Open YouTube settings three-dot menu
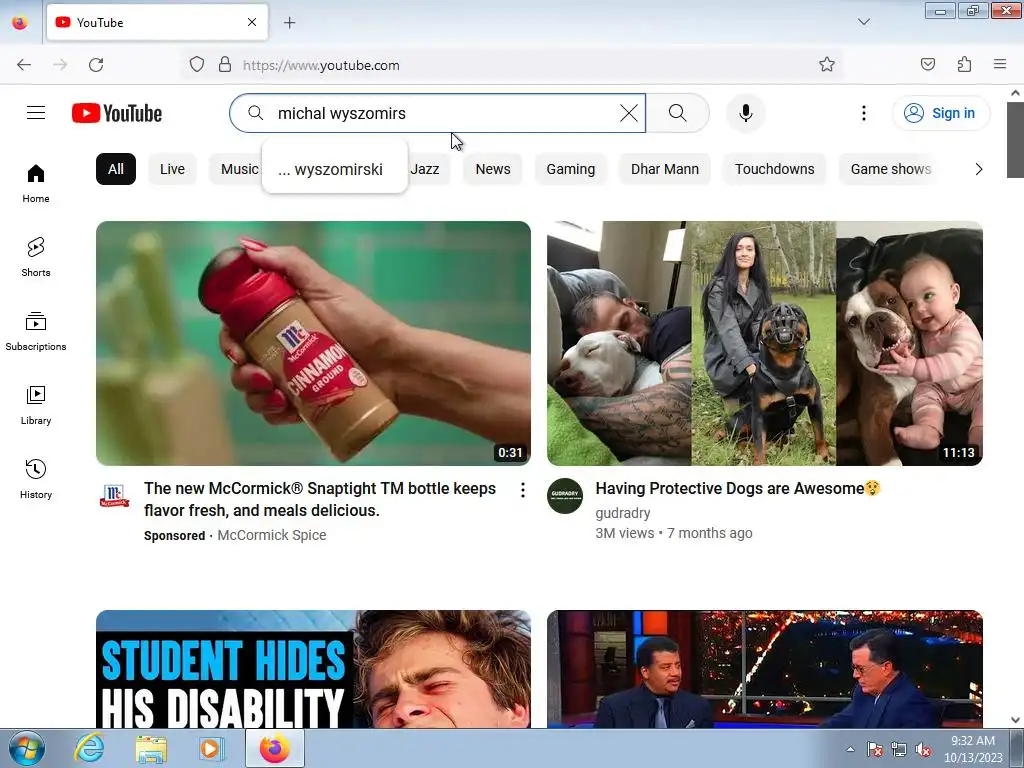Image resolution: width=1024 pixels, height=768 pixels. coord(863,113)
